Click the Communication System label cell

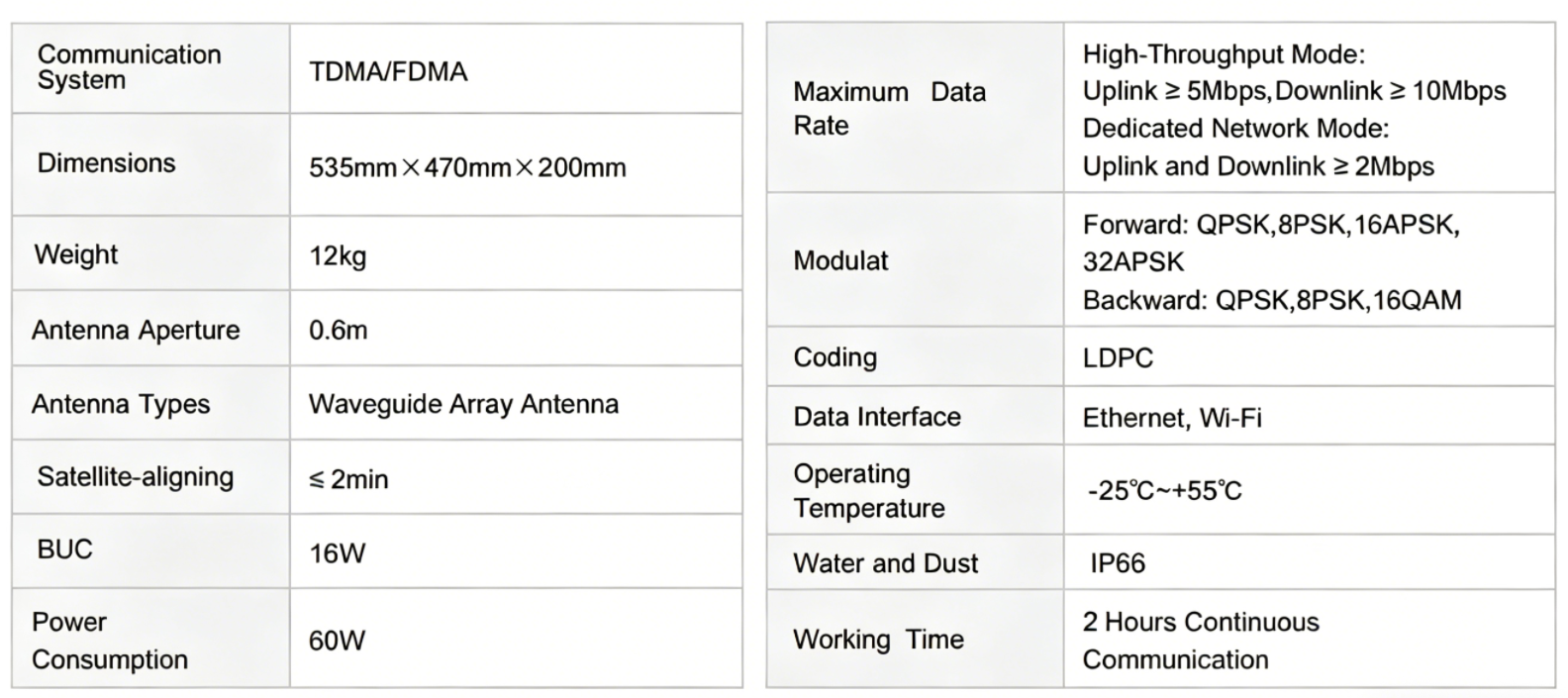click(129, 67)
